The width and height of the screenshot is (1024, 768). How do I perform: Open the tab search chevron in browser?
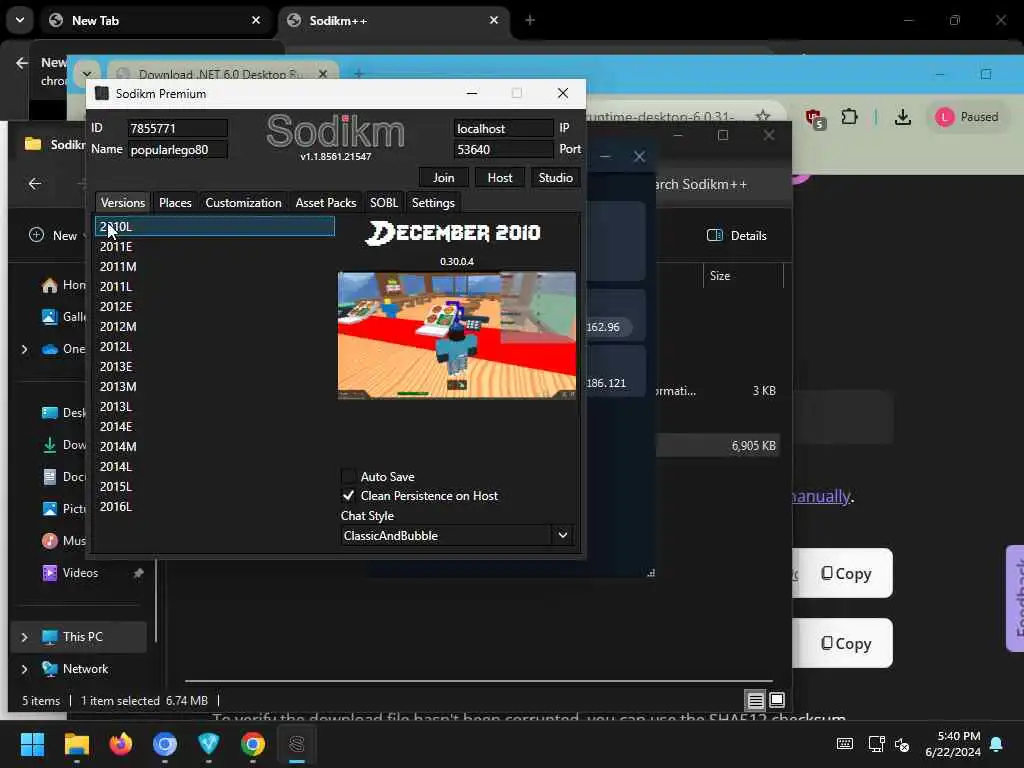[20, 20]
